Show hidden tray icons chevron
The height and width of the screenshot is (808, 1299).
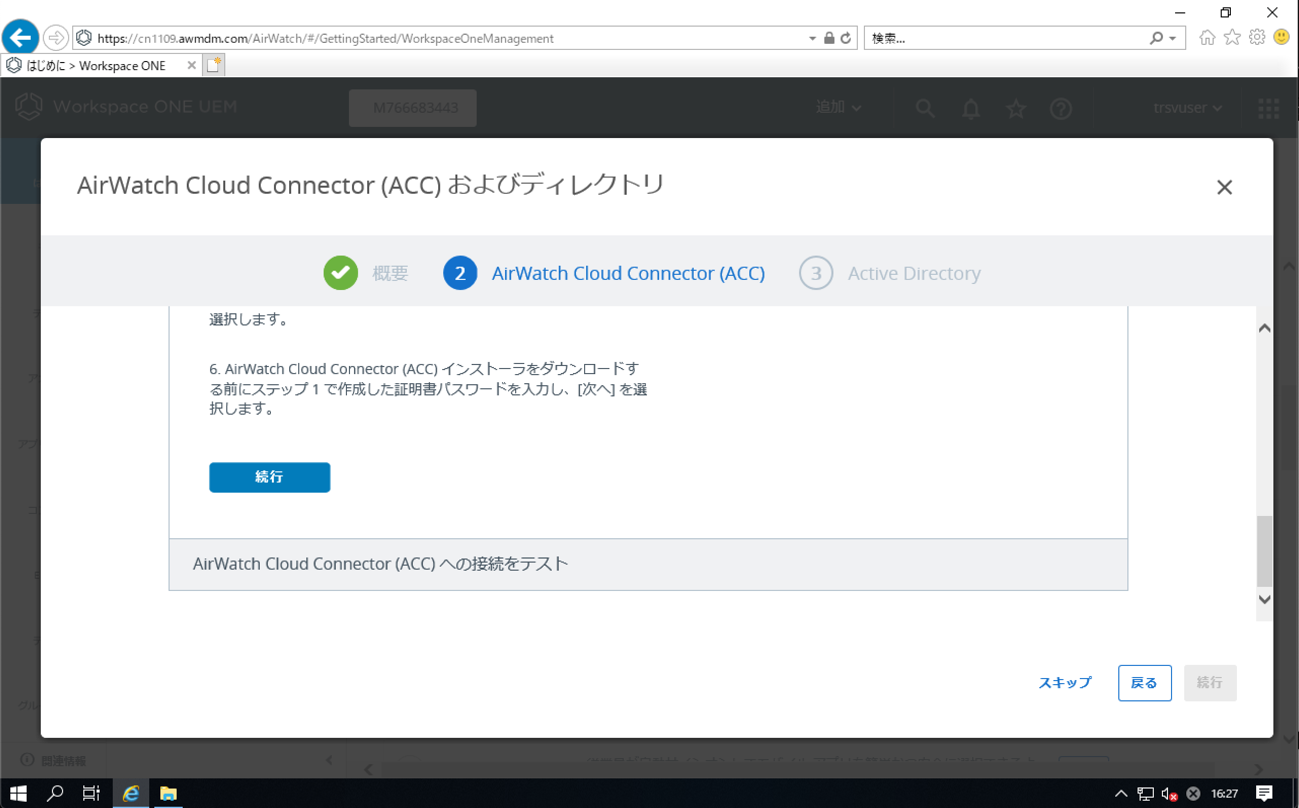[x=1121, y=794]
